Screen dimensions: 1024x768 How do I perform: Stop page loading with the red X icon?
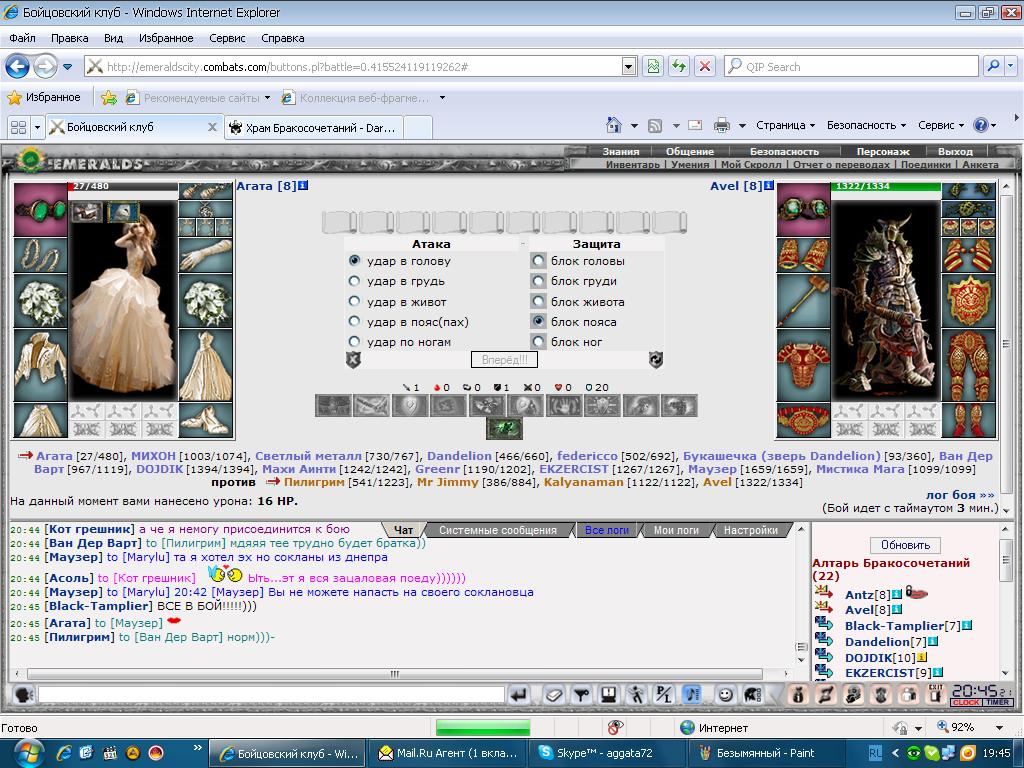click(x=705, y=66)
